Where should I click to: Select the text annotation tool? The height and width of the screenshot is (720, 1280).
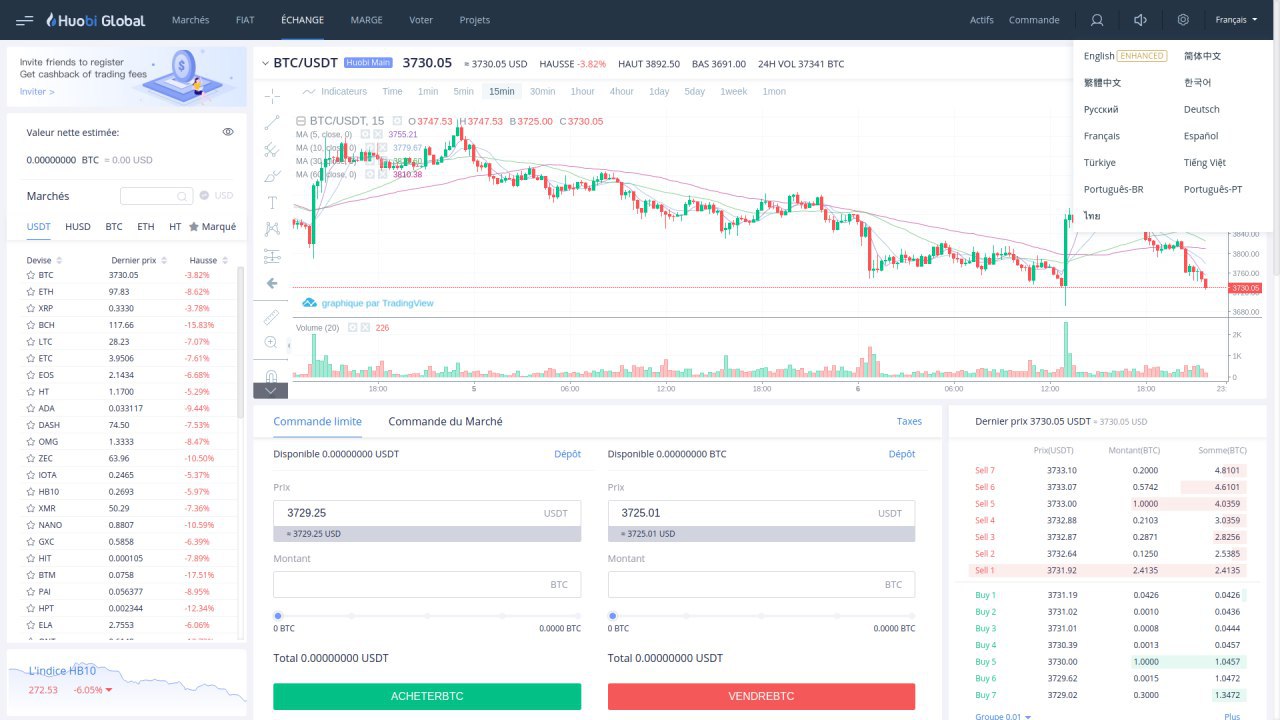click(272, 203)
